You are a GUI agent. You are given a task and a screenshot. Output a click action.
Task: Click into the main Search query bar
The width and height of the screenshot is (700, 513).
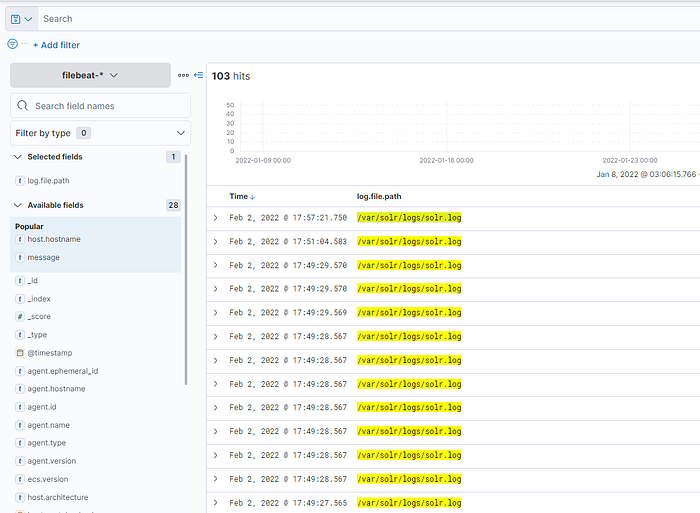click(x=369, y=19)
